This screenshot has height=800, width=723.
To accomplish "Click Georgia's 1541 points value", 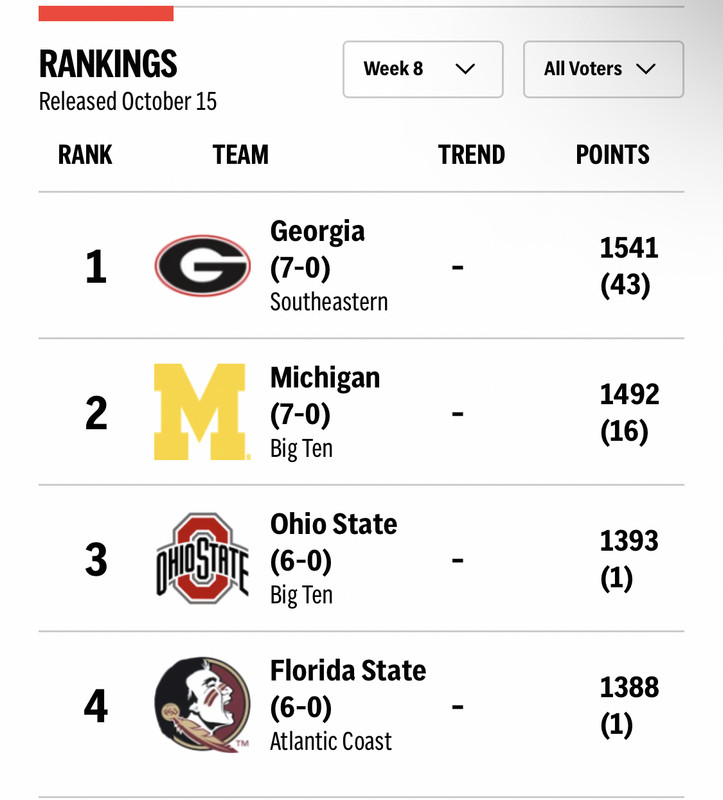I will point(629,248).
